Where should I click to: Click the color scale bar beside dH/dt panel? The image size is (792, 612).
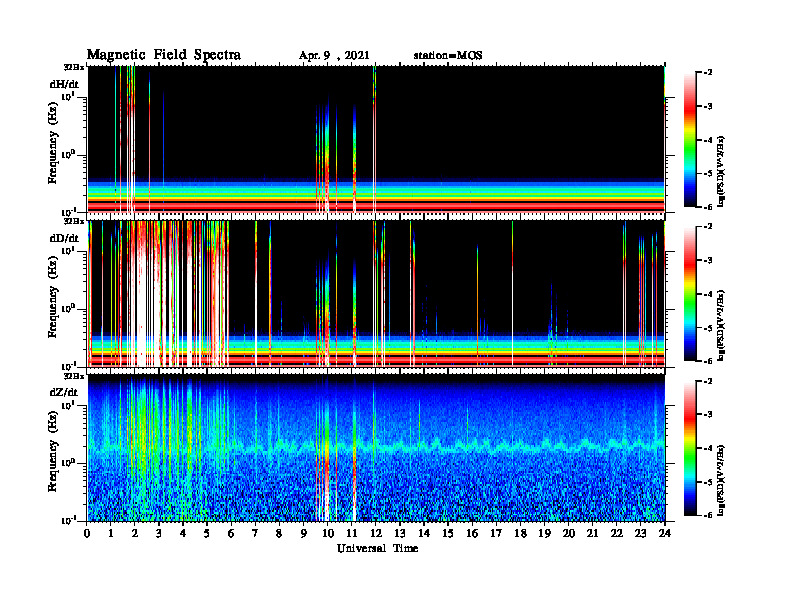pyautogui.click(x=690, y=140)
